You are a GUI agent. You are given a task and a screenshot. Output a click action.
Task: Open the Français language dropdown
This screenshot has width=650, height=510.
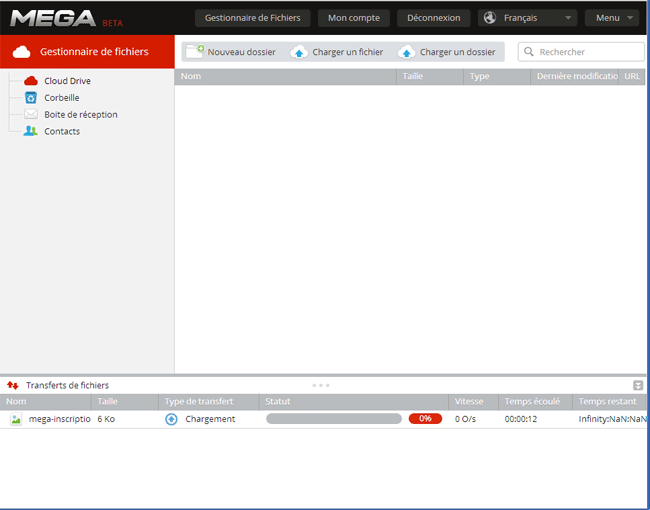527,18
